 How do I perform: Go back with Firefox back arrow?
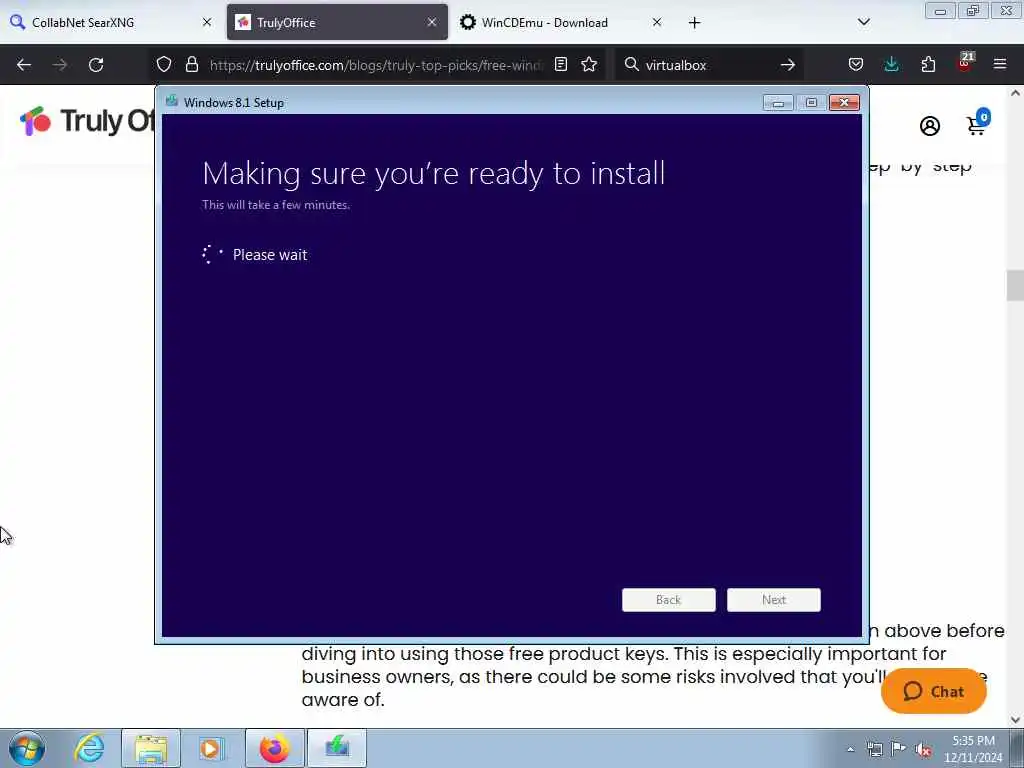coord(24,65)
